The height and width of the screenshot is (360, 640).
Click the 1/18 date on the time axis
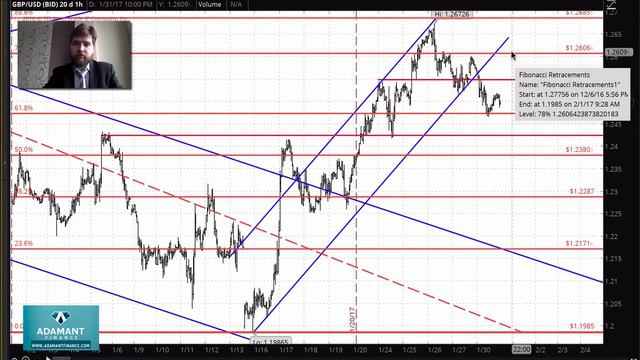[x=311, y=350]
